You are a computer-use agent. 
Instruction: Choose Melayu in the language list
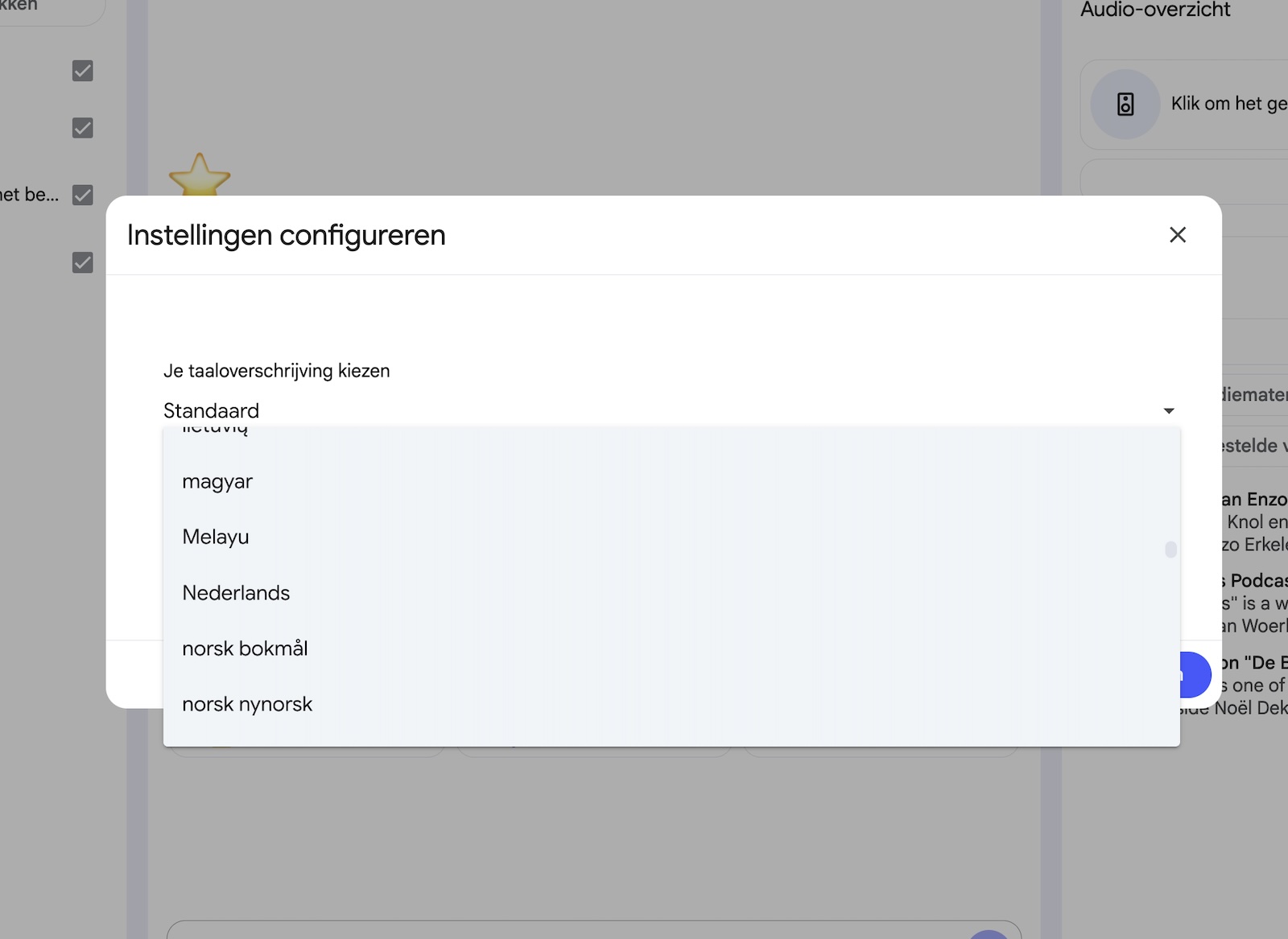216,537
